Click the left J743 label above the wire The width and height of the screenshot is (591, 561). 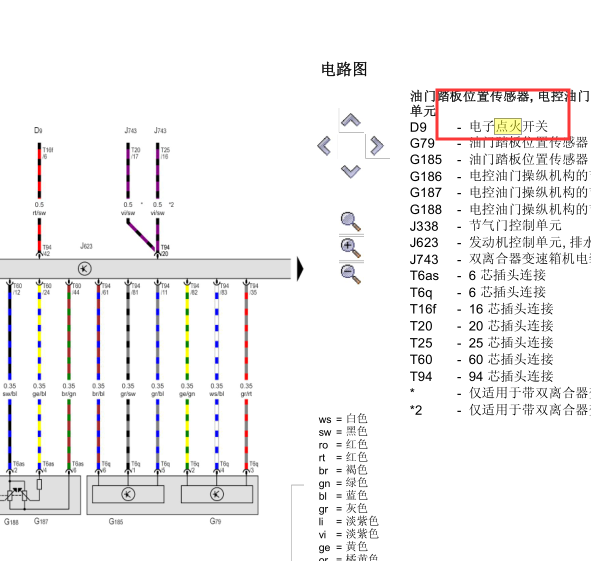tap(130, 130)
